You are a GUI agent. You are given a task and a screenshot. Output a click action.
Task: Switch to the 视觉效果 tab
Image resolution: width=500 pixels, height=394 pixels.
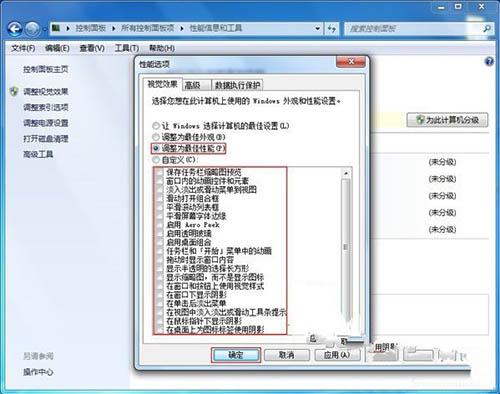tap(162, 84)
